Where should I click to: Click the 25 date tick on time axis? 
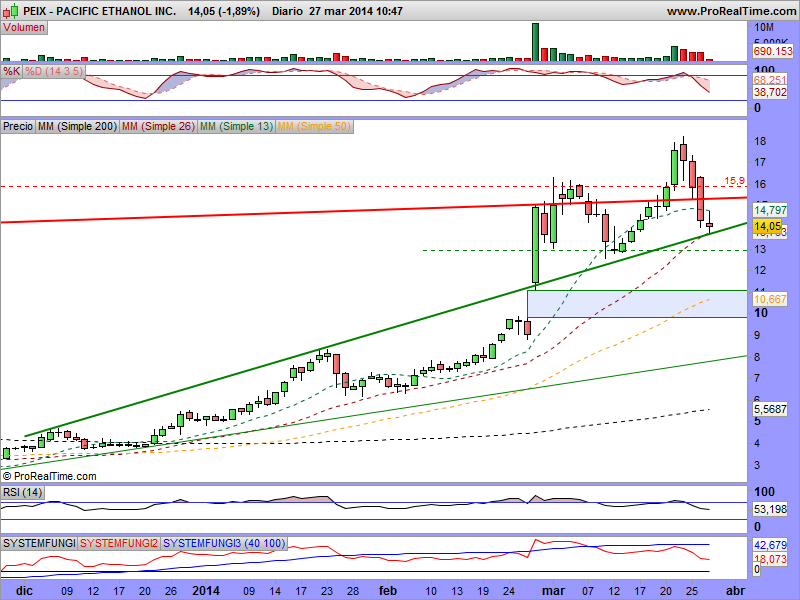tap(692, 591)
